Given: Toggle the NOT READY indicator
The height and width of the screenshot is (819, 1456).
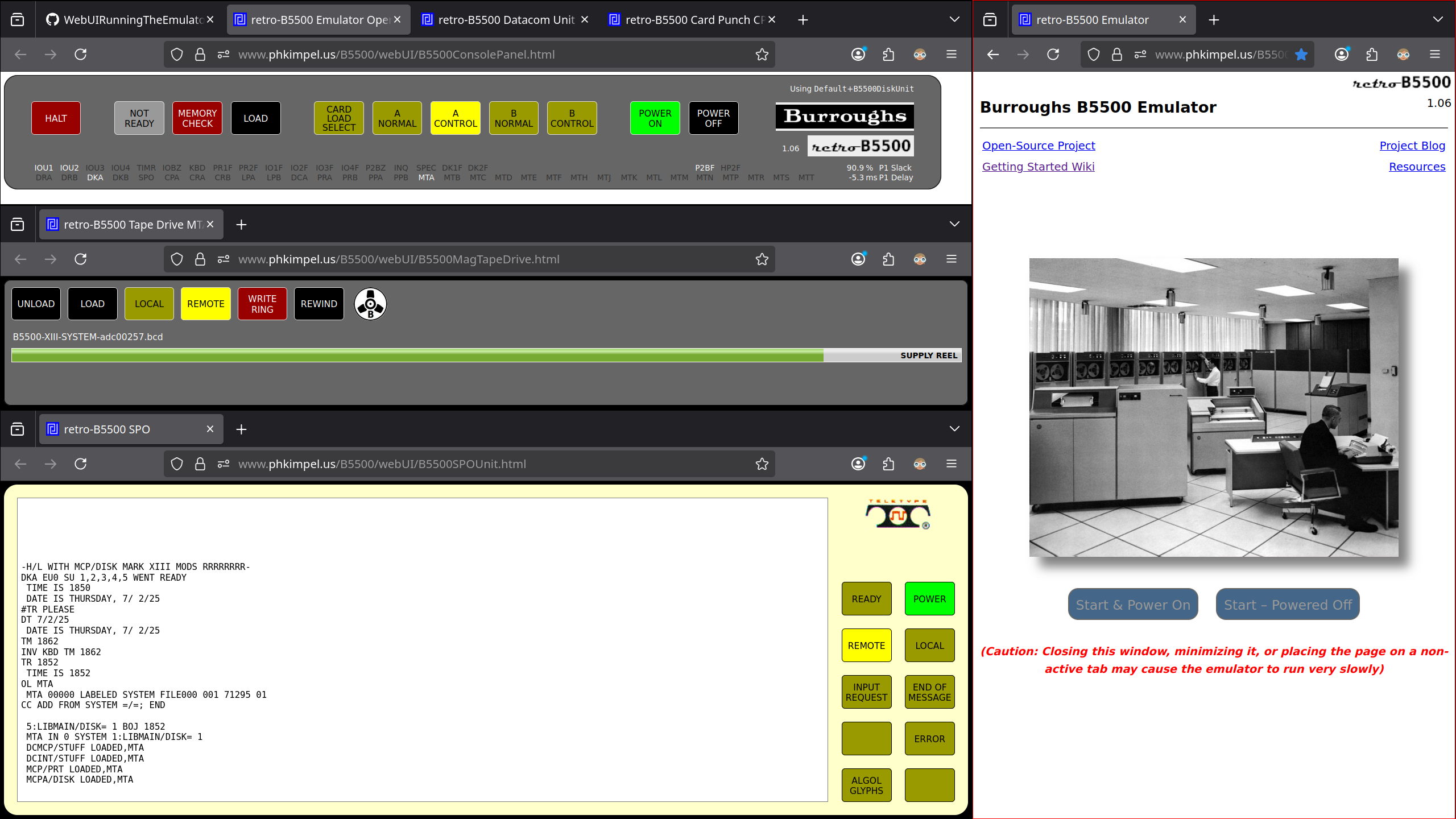Looking at the screenshot, I should point(139,118).
